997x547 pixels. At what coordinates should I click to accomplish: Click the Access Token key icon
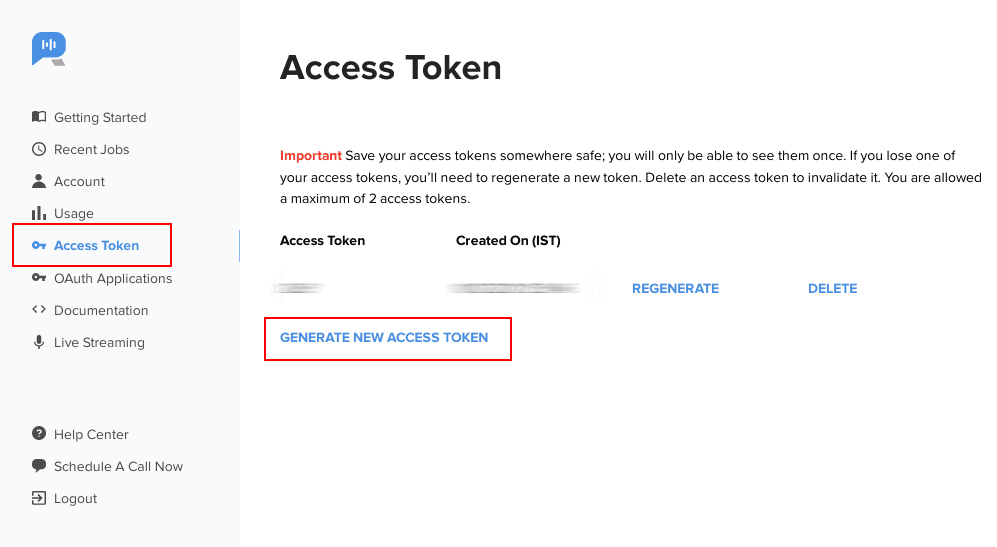pyautogui.click(x=39, y=245)
